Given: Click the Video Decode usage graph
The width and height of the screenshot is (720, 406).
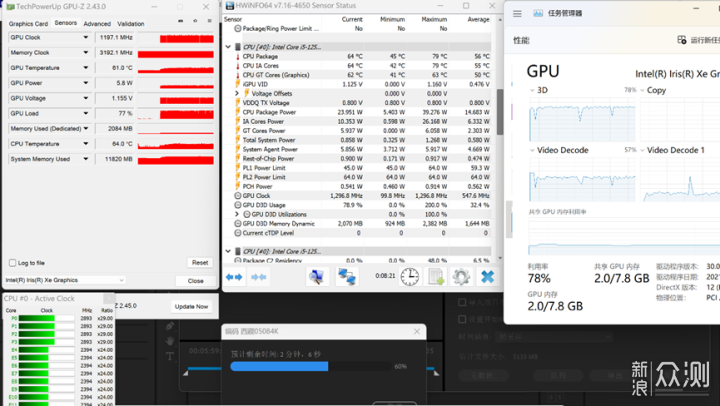Looking at the screenshot, I should point(582,179).
